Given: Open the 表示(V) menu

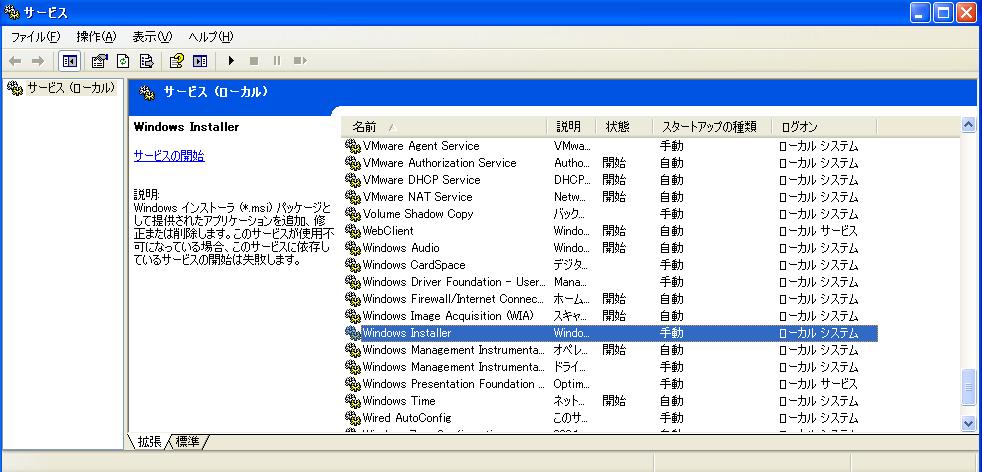Looking at the screenshot, I should pyautogui.click(x=152, y=37).
